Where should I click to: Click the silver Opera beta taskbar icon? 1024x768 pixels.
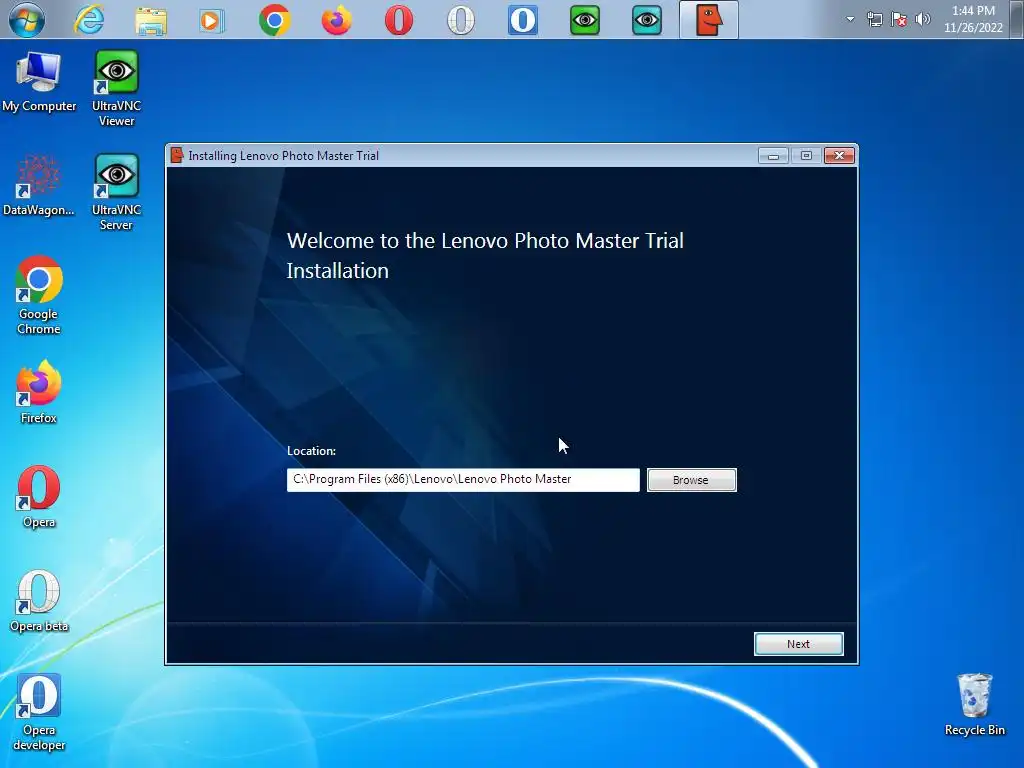pos(460,20)
